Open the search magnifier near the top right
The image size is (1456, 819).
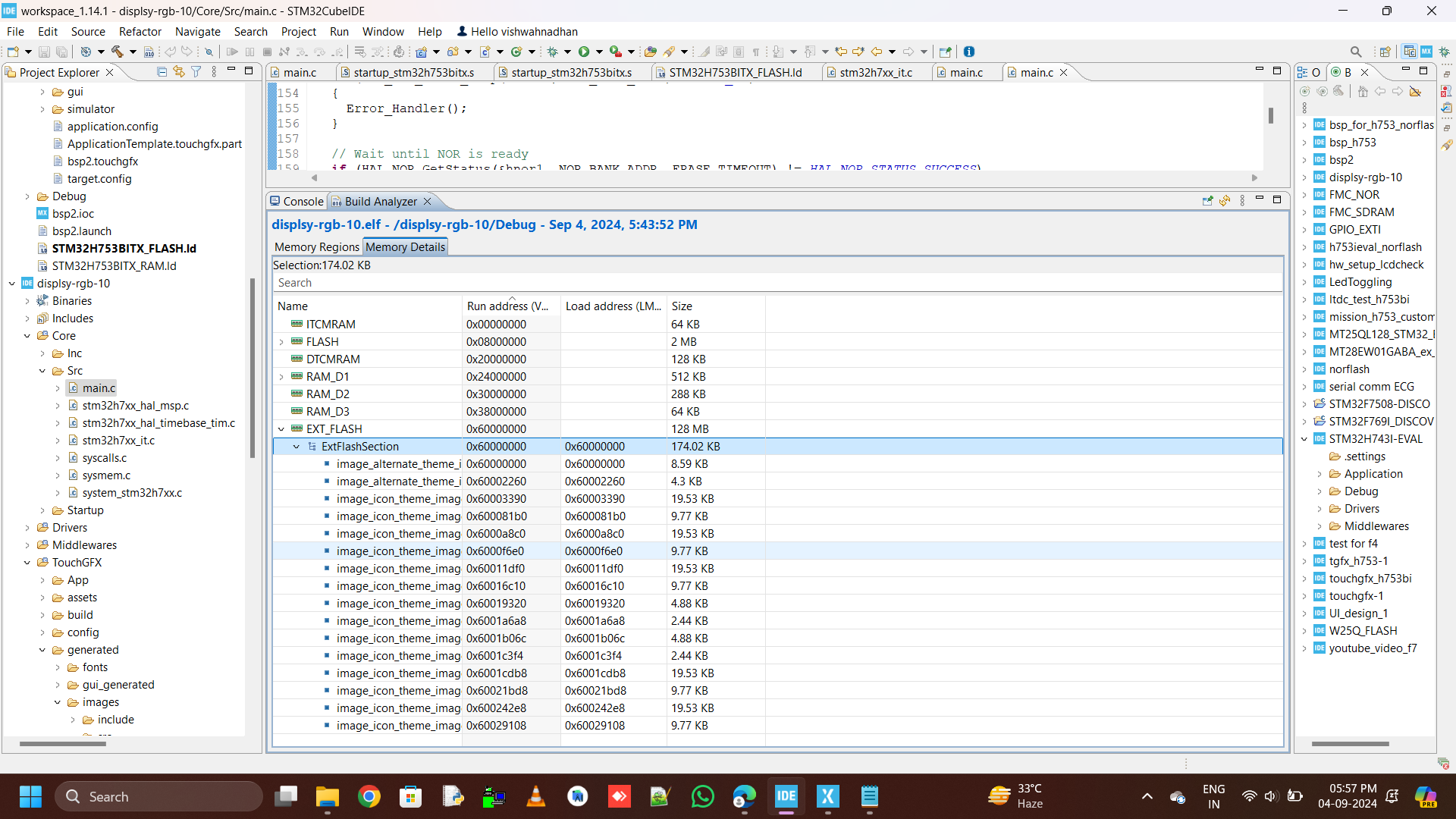1357,52
